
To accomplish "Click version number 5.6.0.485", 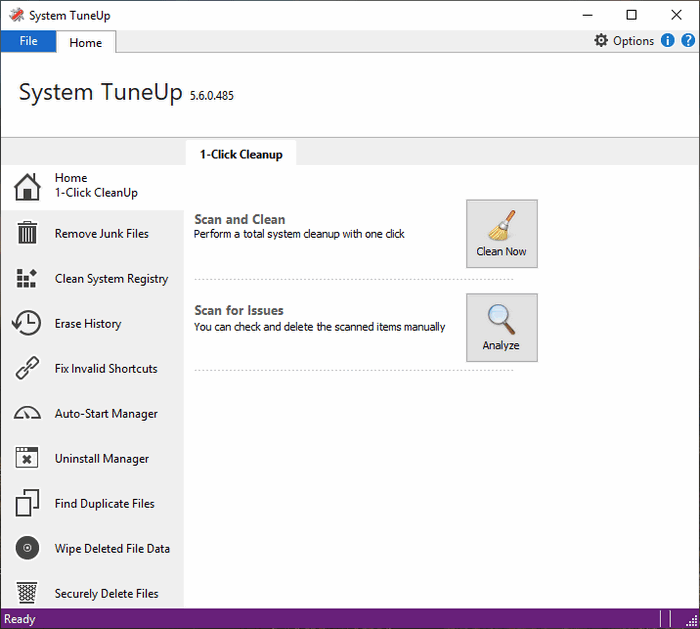I will click(x=212, y=96).
